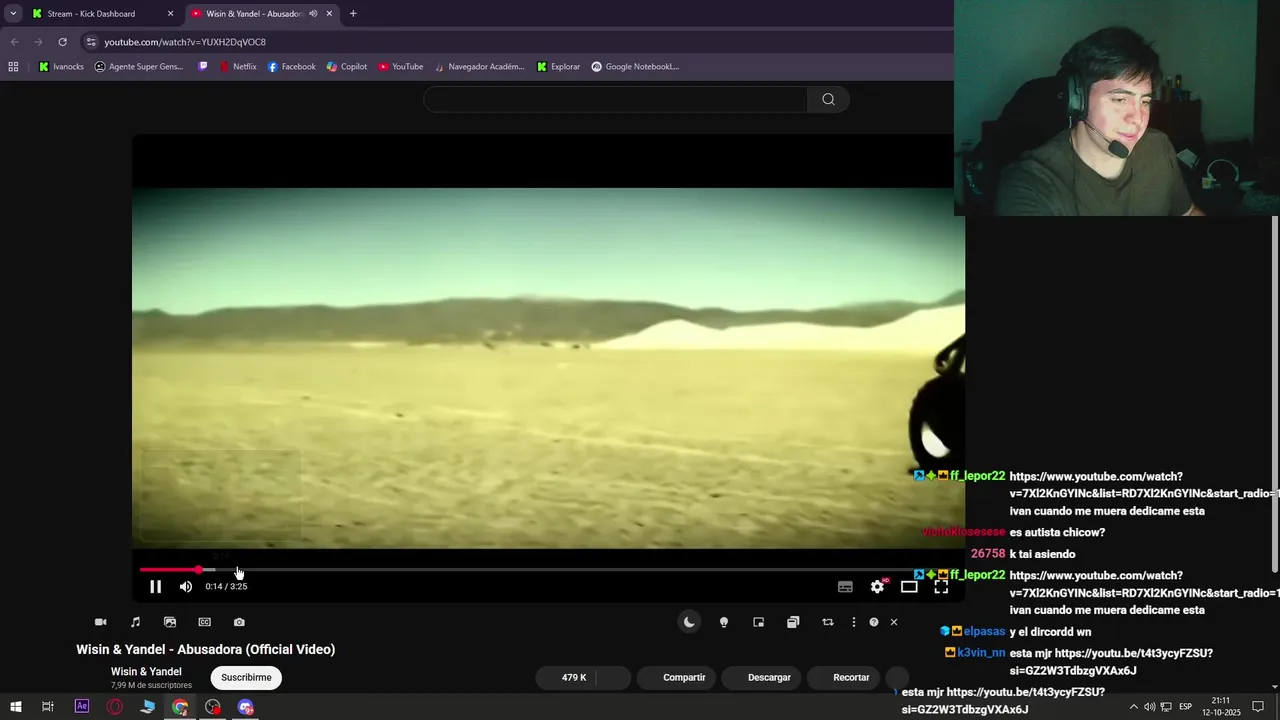Open the notification center icon
Screen dimensions: 1280x720
(x=1258, y=707)
